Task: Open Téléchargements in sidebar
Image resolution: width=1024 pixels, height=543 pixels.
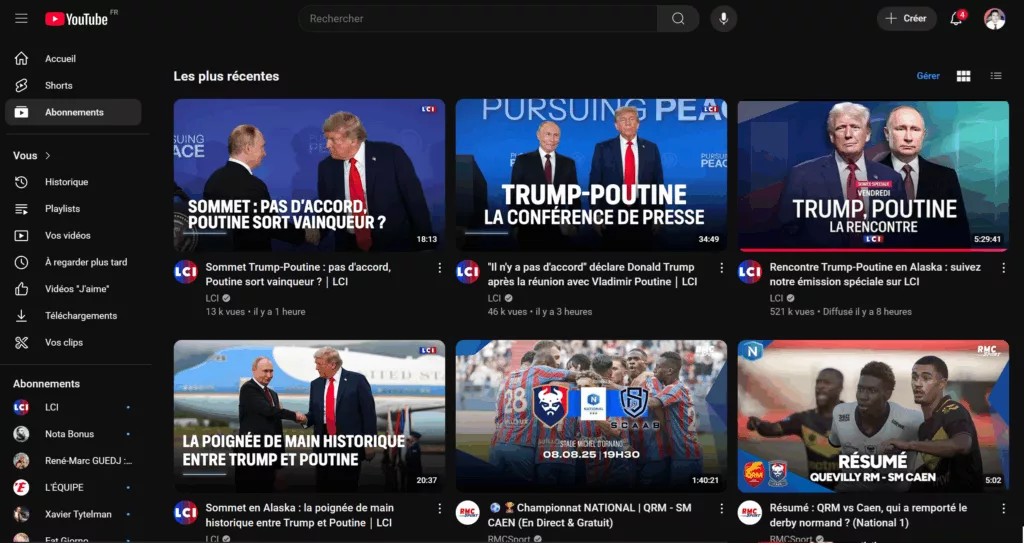Action: point(73,316)
